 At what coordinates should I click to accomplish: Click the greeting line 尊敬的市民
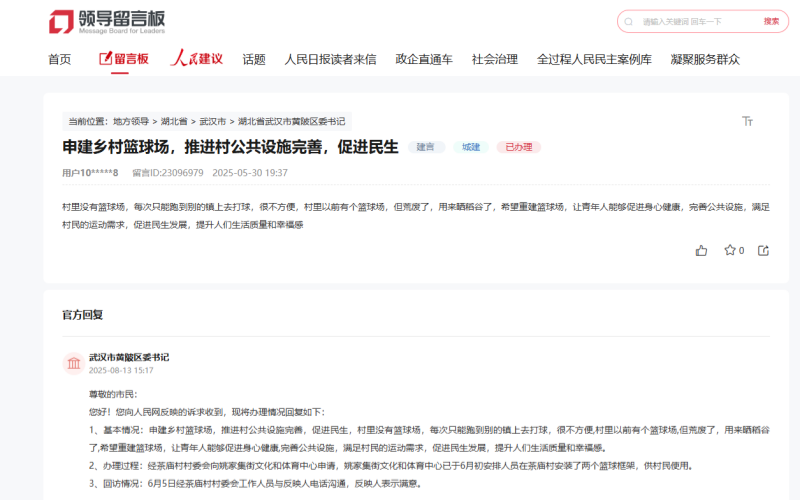pos(113,394)
